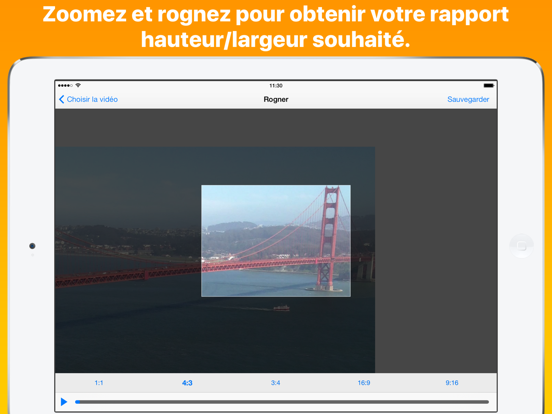Choose the 3:4 aspect ratio
This screenshot has height=414, width=552.
[x=275, y=383]
